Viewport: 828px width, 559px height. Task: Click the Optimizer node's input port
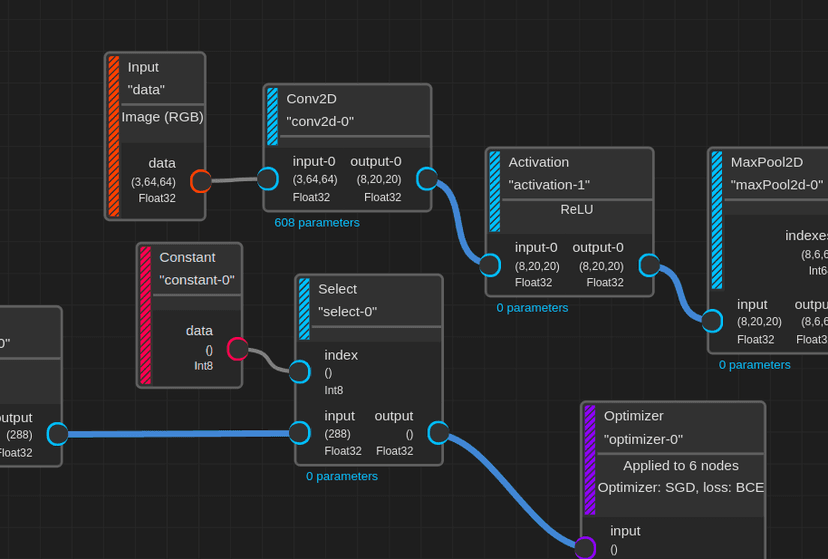585,547
